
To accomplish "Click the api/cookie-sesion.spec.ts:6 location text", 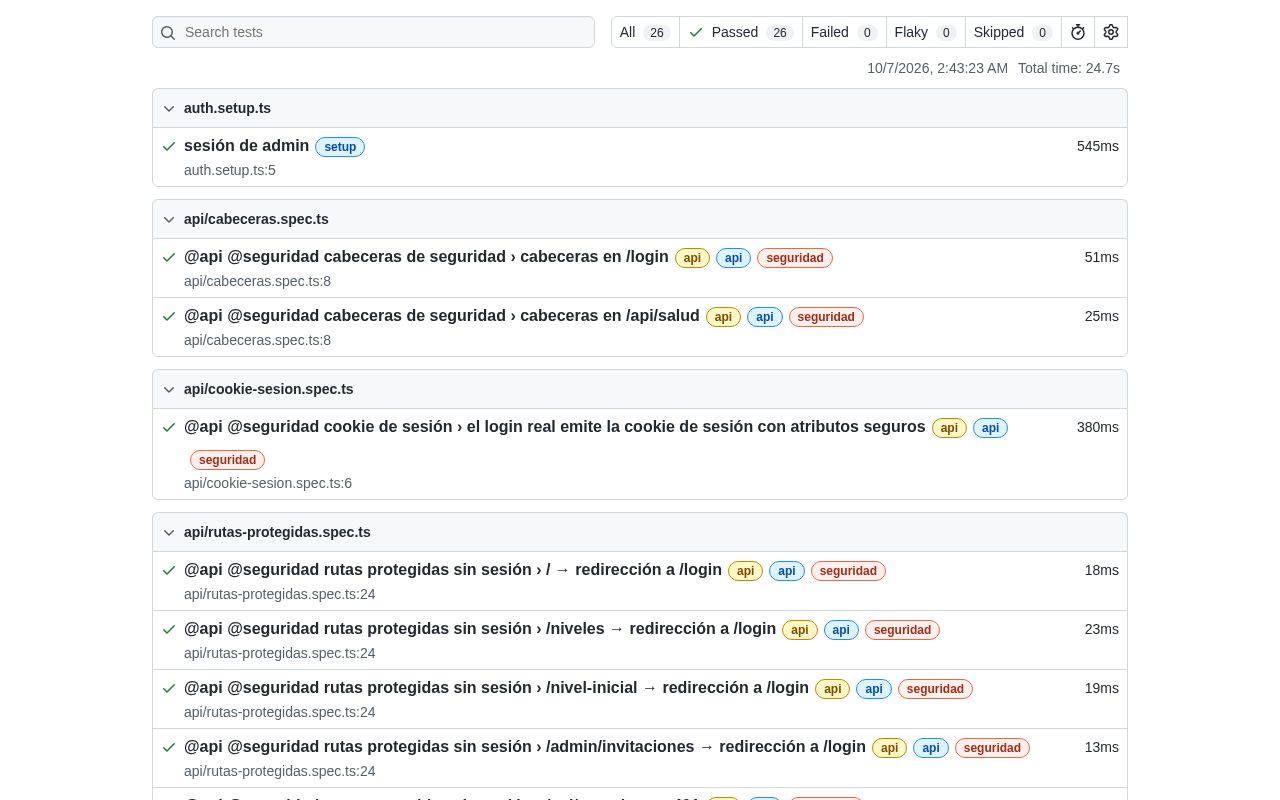I will tap(268, 483).
